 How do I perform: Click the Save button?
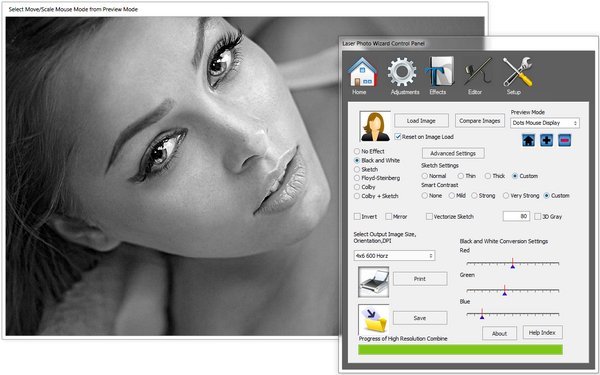[x=420, y=318]
